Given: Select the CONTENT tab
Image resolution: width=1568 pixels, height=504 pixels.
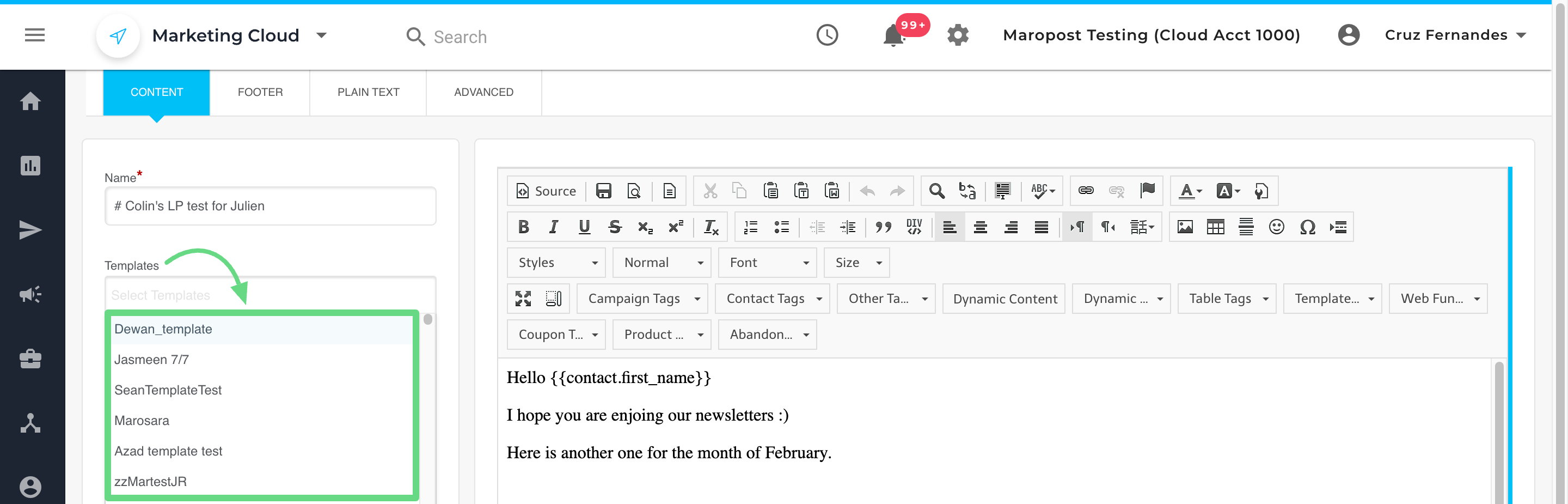Looking at the screenshot, I should click(x=156, y=92).
